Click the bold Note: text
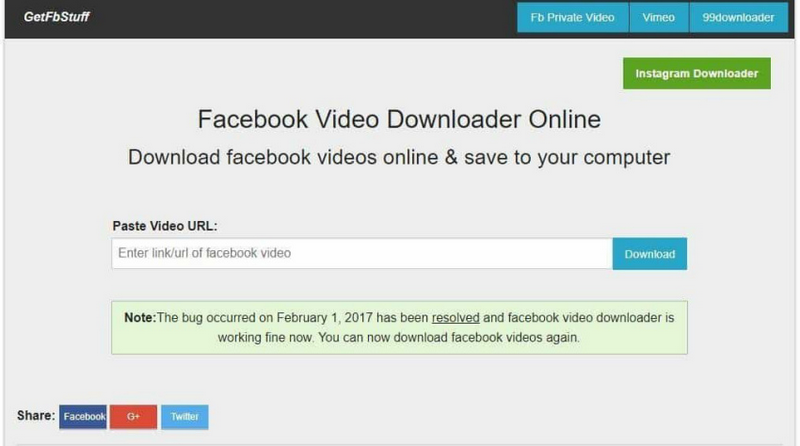The width and height of the screenshot is (800, 446). tap(140, 318)
